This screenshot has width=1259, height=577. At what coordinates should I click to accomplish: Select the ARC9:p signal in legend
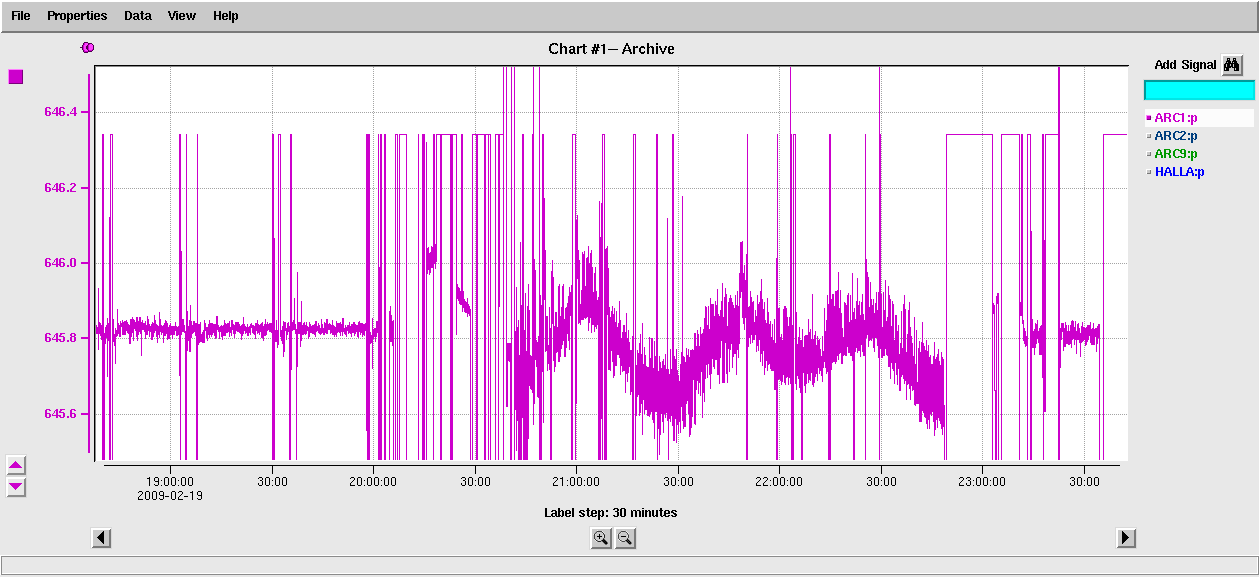(x=1176, y=153)
